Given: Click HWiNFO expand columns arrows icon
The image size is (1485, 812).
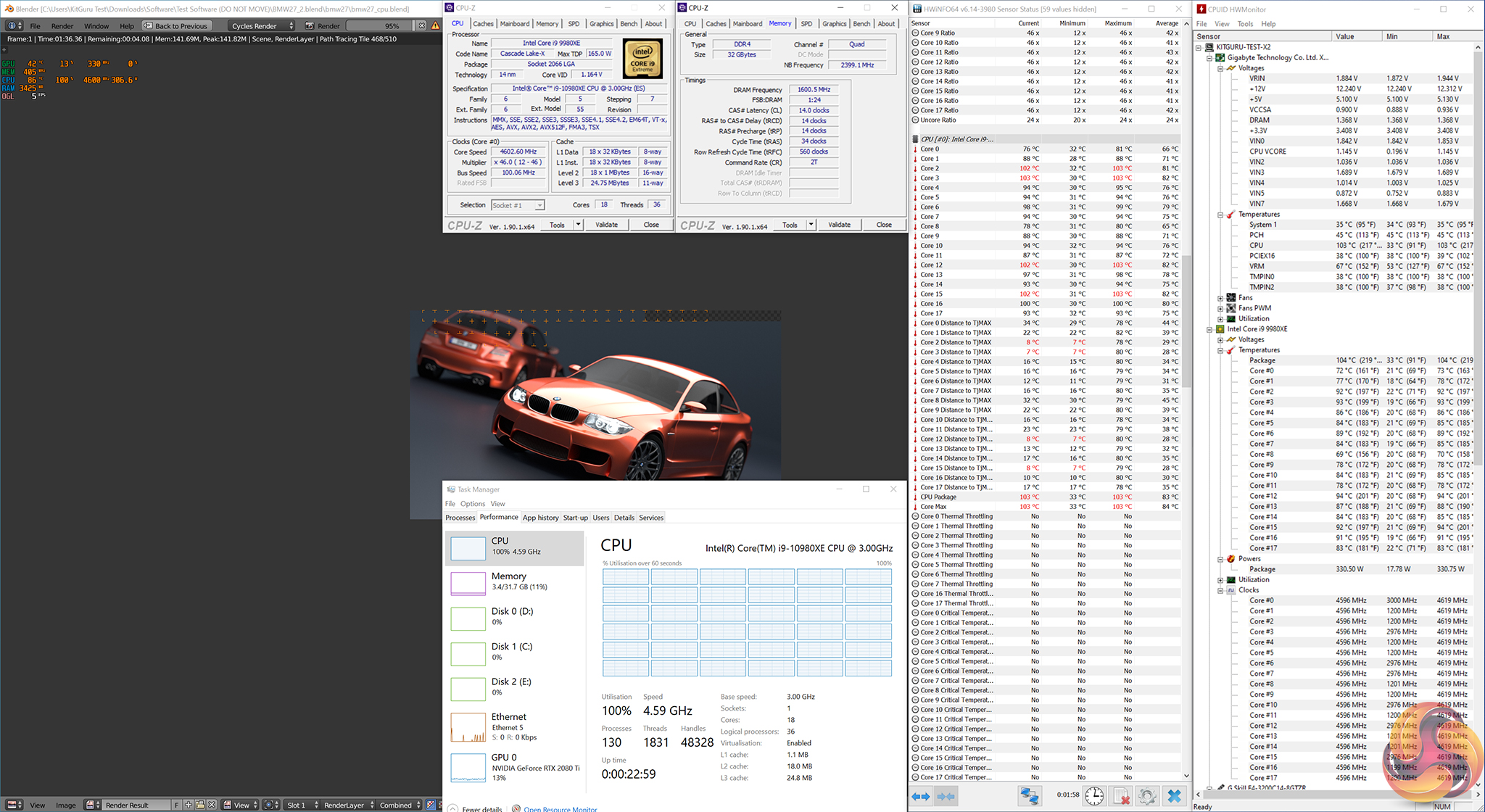Looking at the screenshot, I should click(921, 796).
